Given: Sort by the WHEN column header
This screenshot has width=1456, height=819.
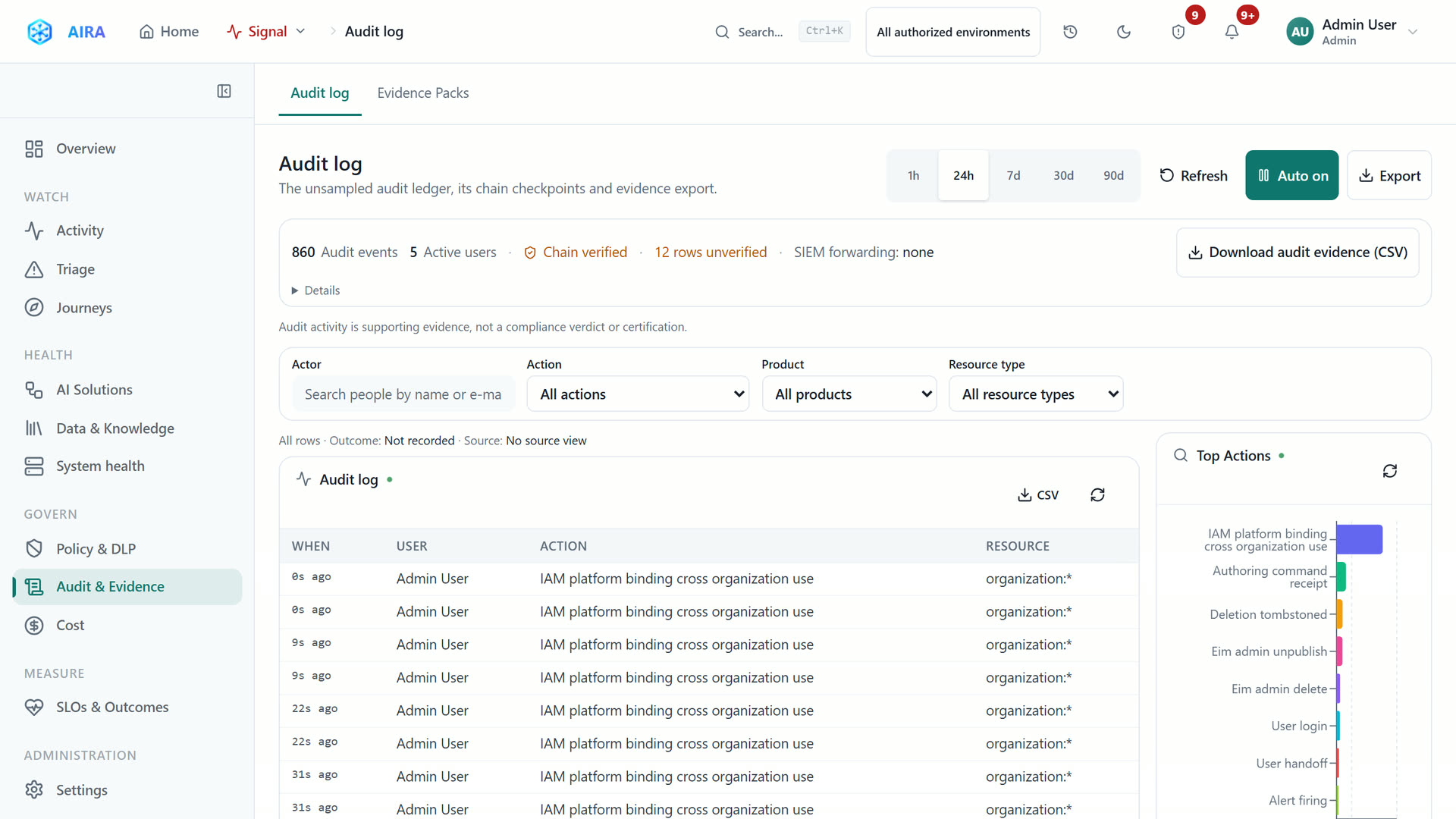Looking at the screenshot, I should (311, 546).
